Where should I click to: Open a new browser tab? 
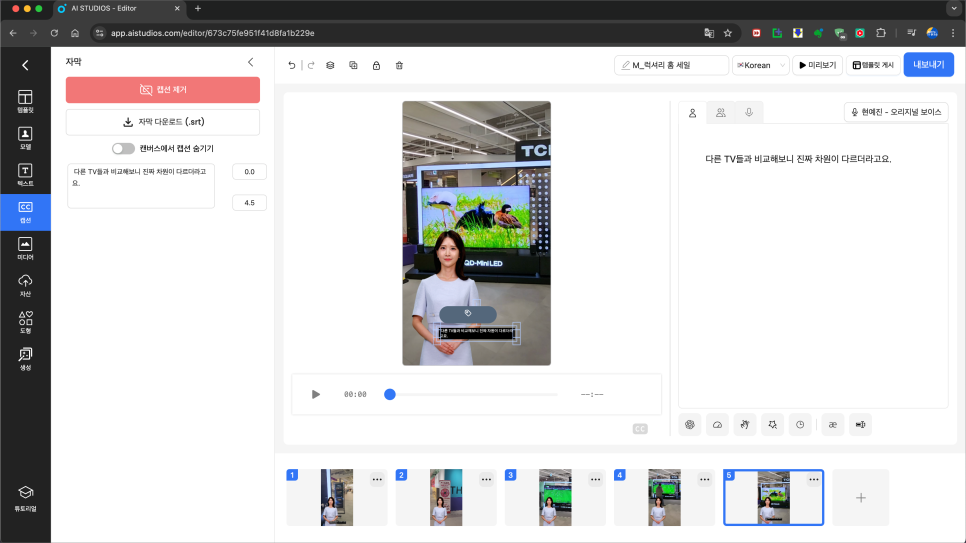point(198,9)
